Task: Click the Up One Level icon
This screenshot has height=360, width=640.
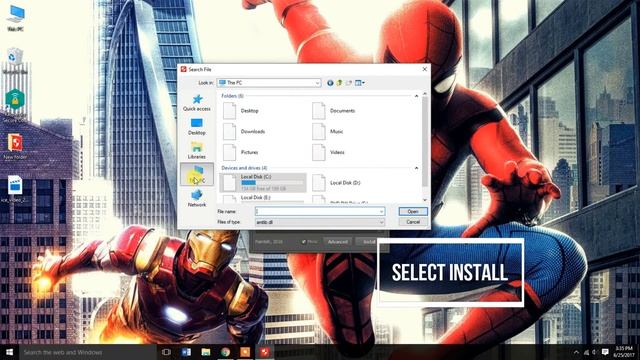Action: point(339,83)
